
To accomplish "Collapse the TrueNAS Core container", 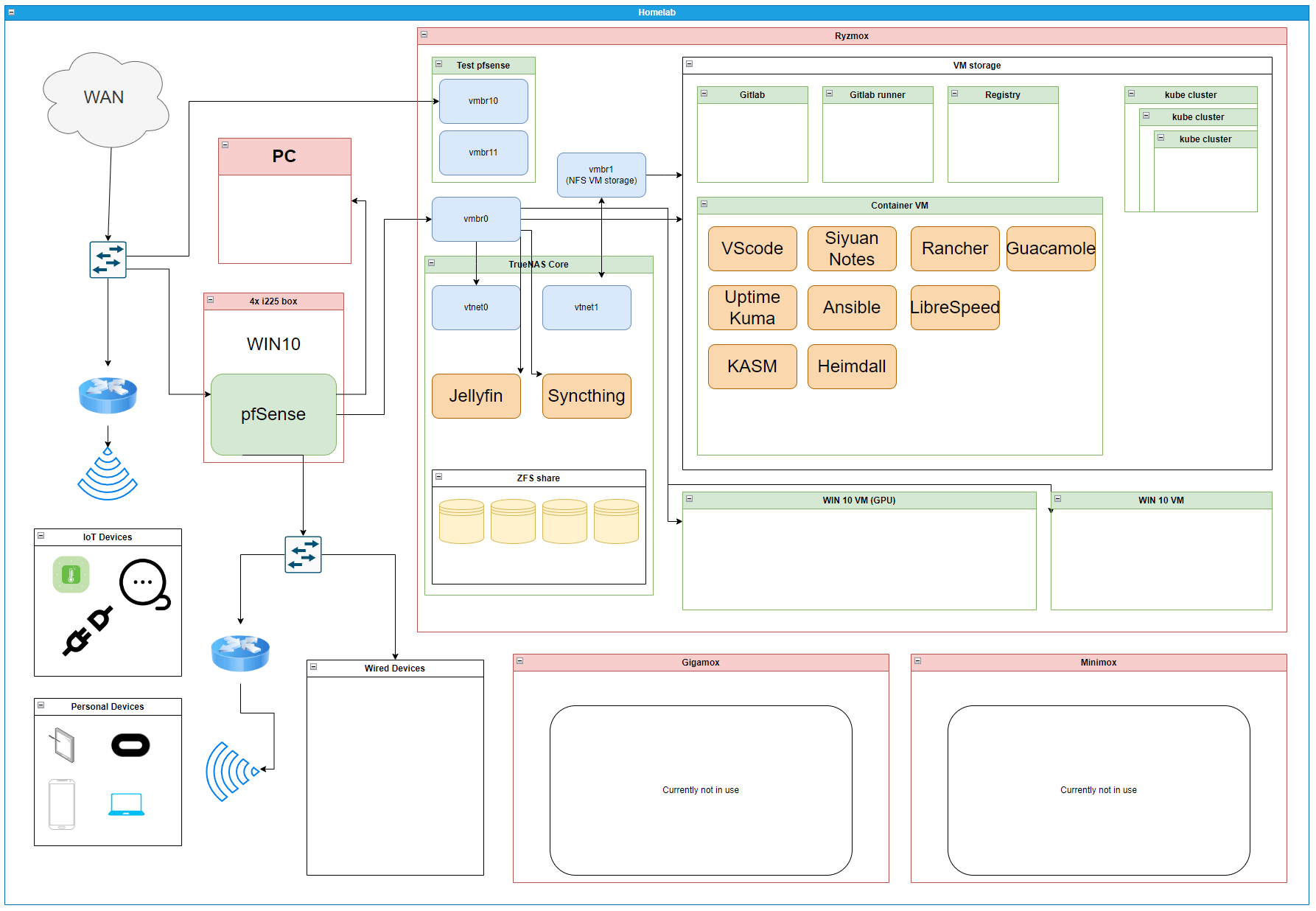I will (432, 263).
